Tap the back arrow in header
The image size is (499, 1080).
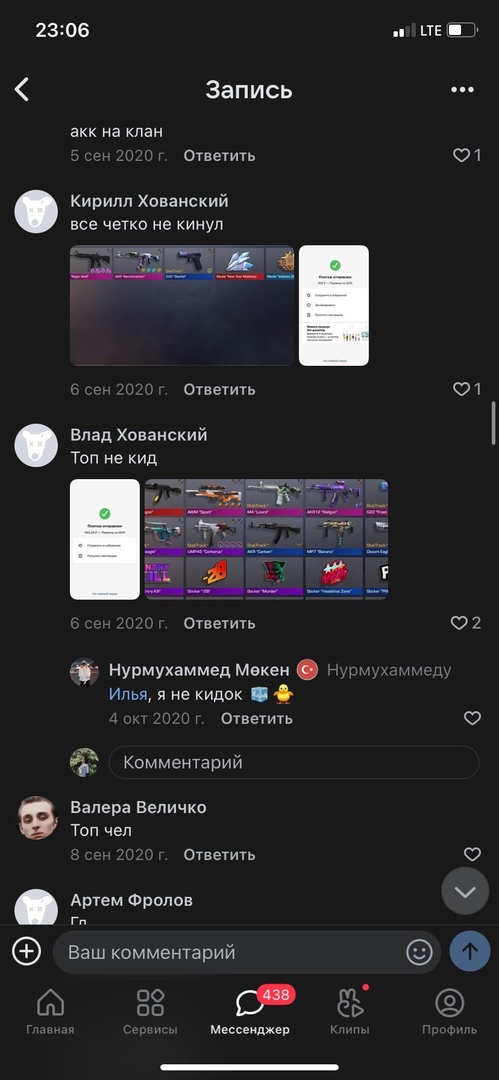point(22,90)
